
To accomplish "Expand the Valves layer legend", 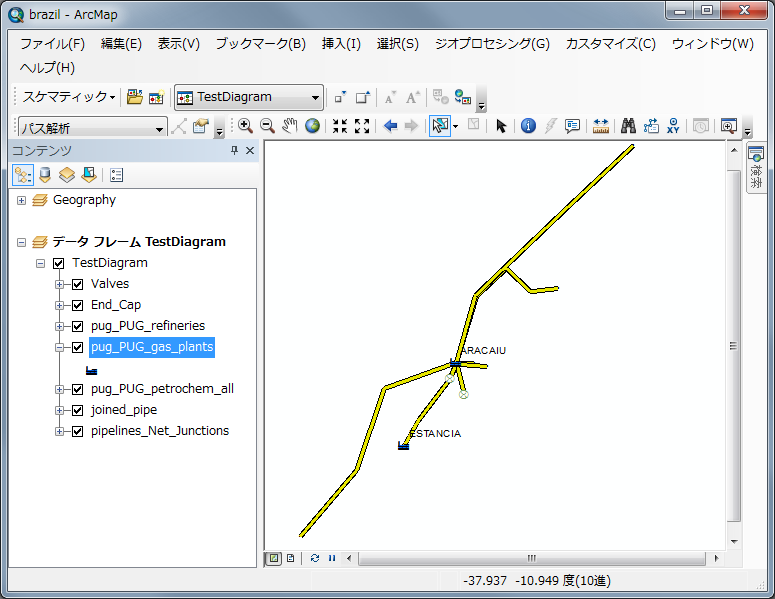I will pyautogui.click(x=59, y=284).
